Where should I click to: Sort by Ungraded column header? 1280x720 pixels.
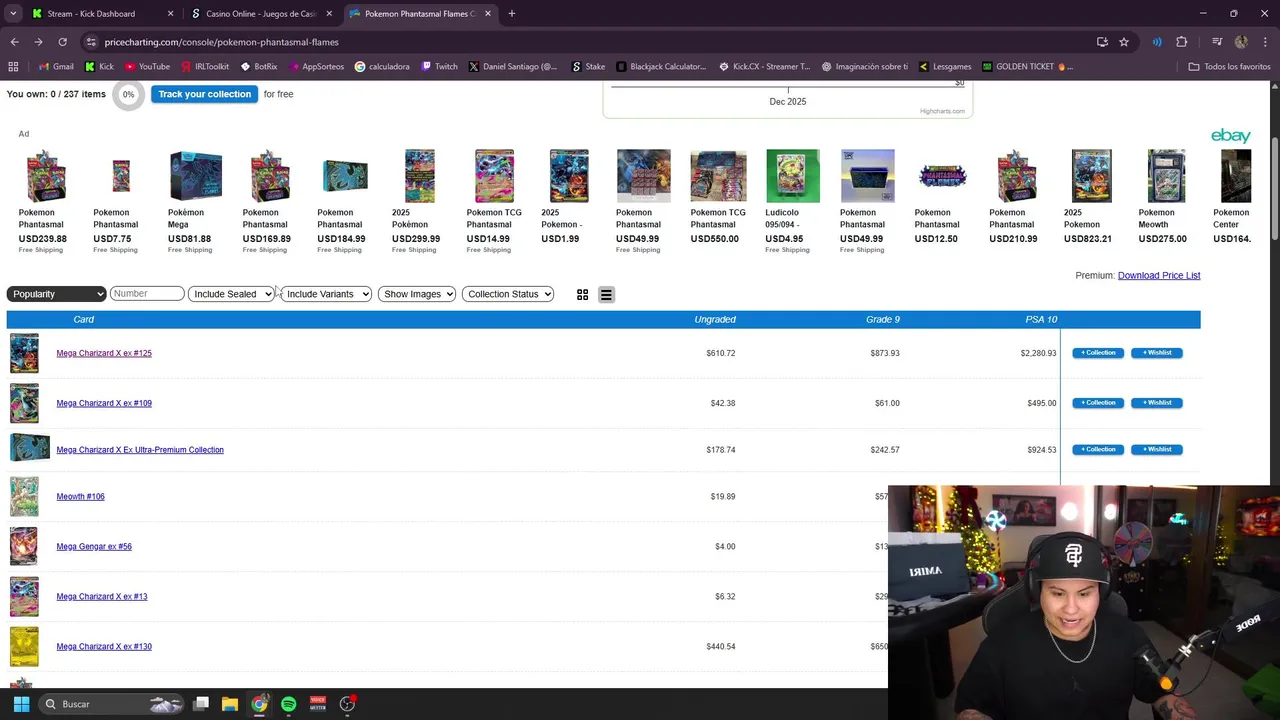pos(715,320)
